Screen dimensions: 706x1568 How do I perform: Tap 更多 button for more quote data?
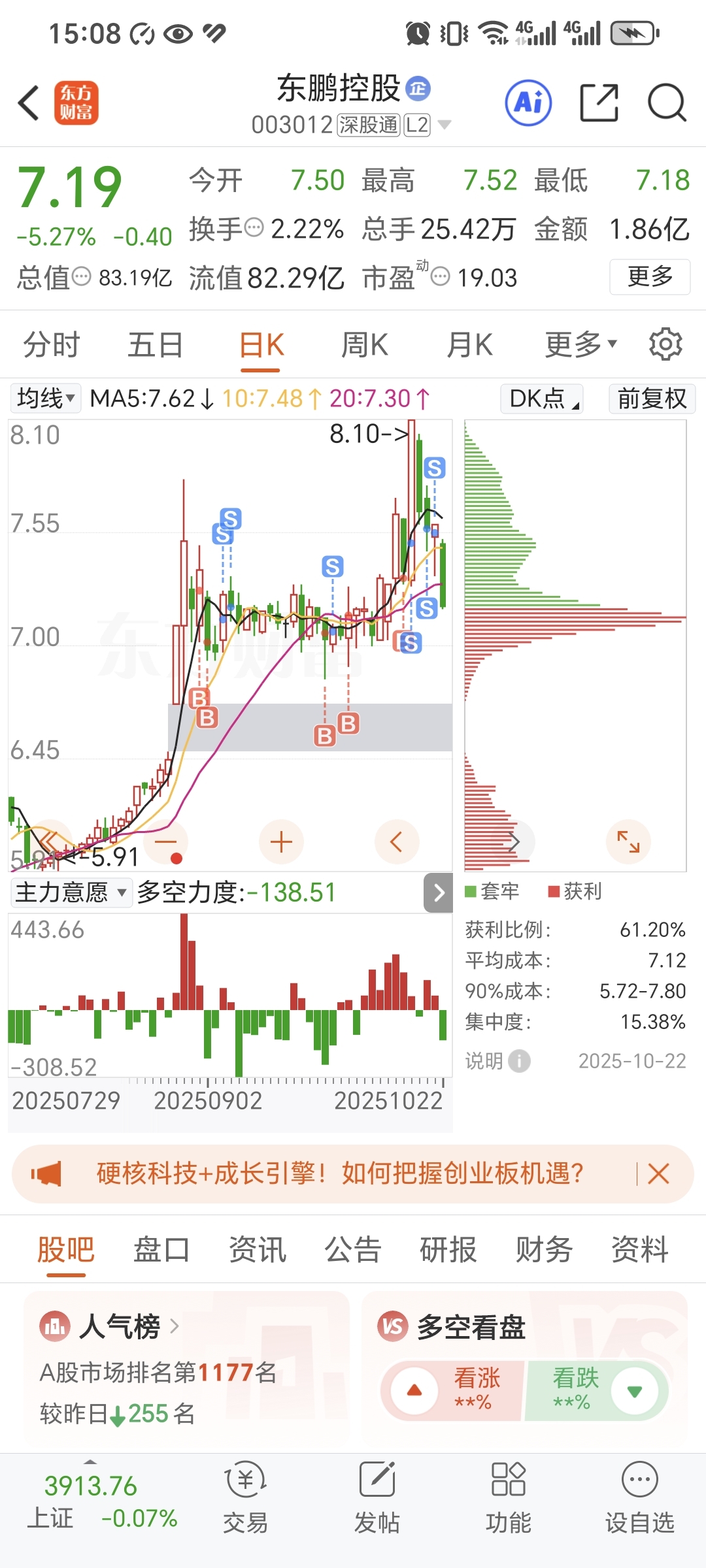tap(650, 277)
